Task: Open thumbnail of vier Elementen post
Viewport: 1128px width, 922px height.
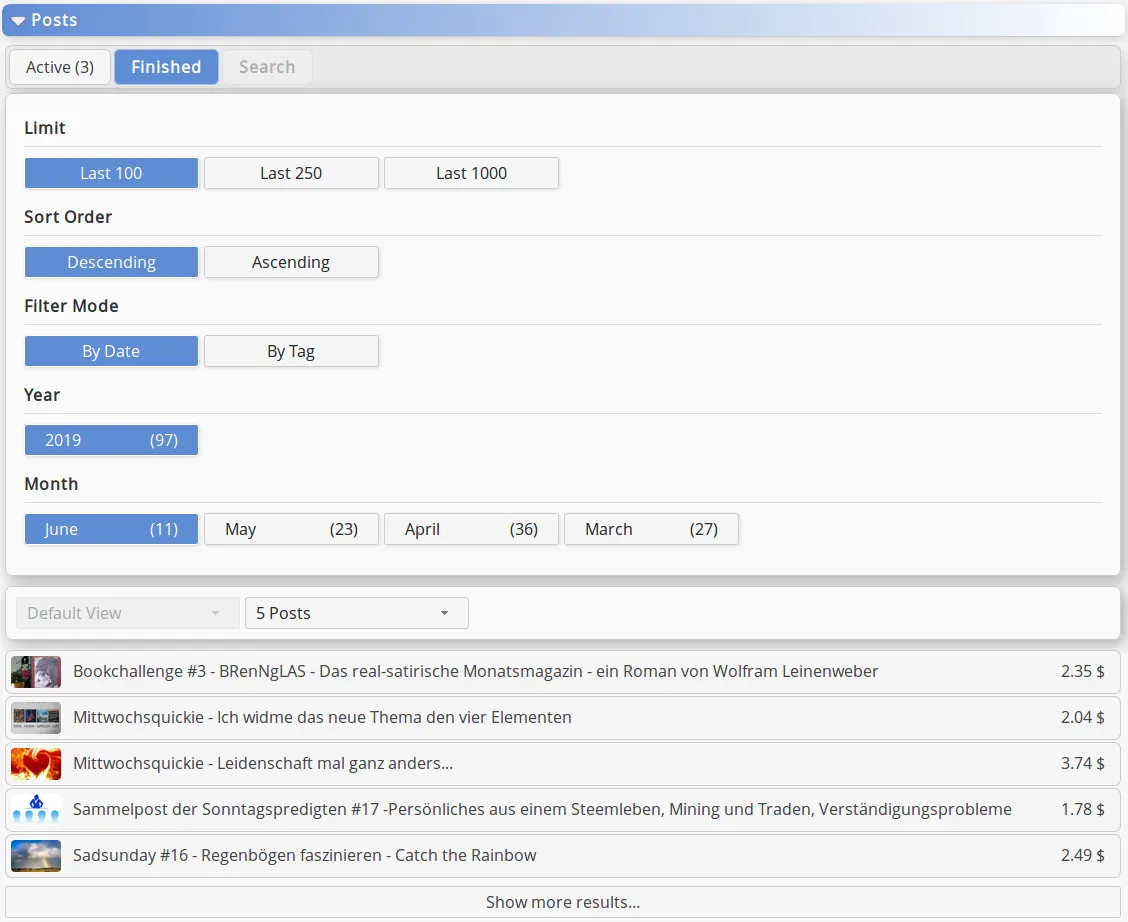Action: [36, 718]
